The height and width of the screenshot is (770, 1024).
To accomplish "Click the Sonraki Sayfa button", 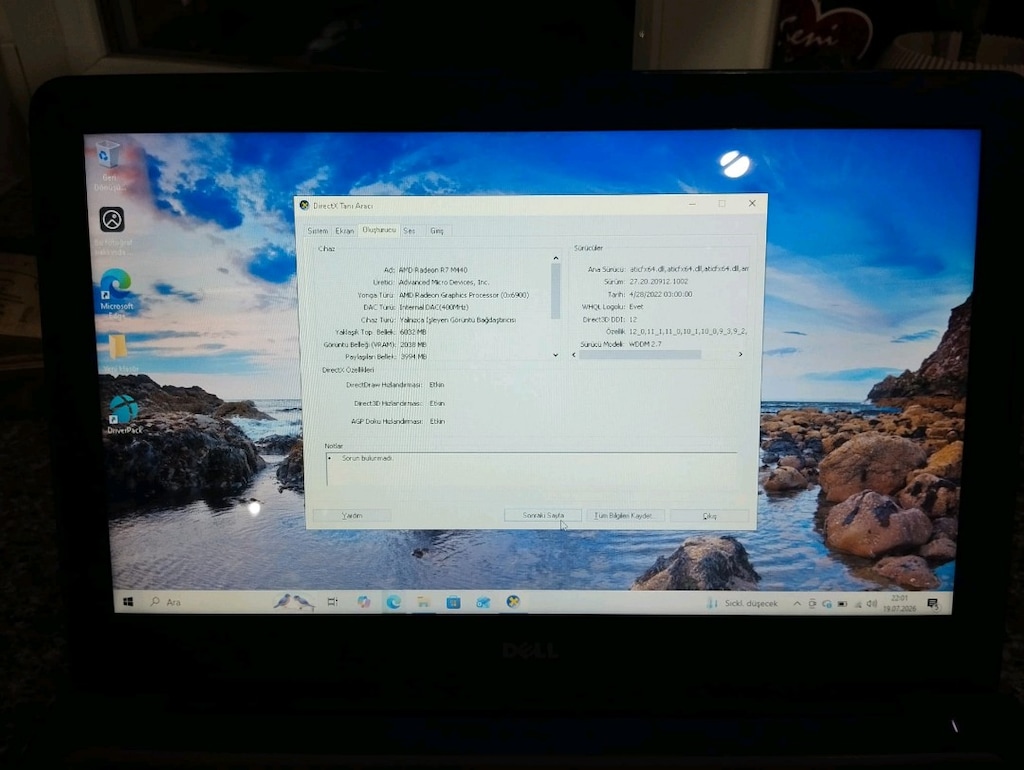I will [543, 515].
